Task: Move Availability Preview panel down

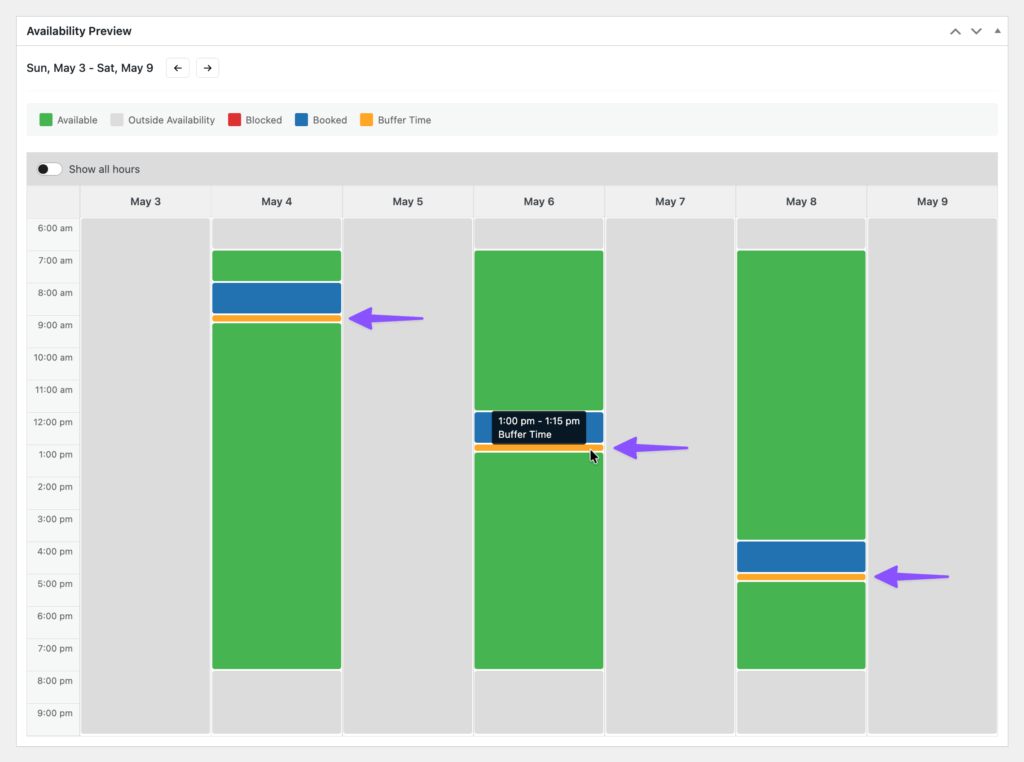Action: pyautogui.click(x=976, y=32)
